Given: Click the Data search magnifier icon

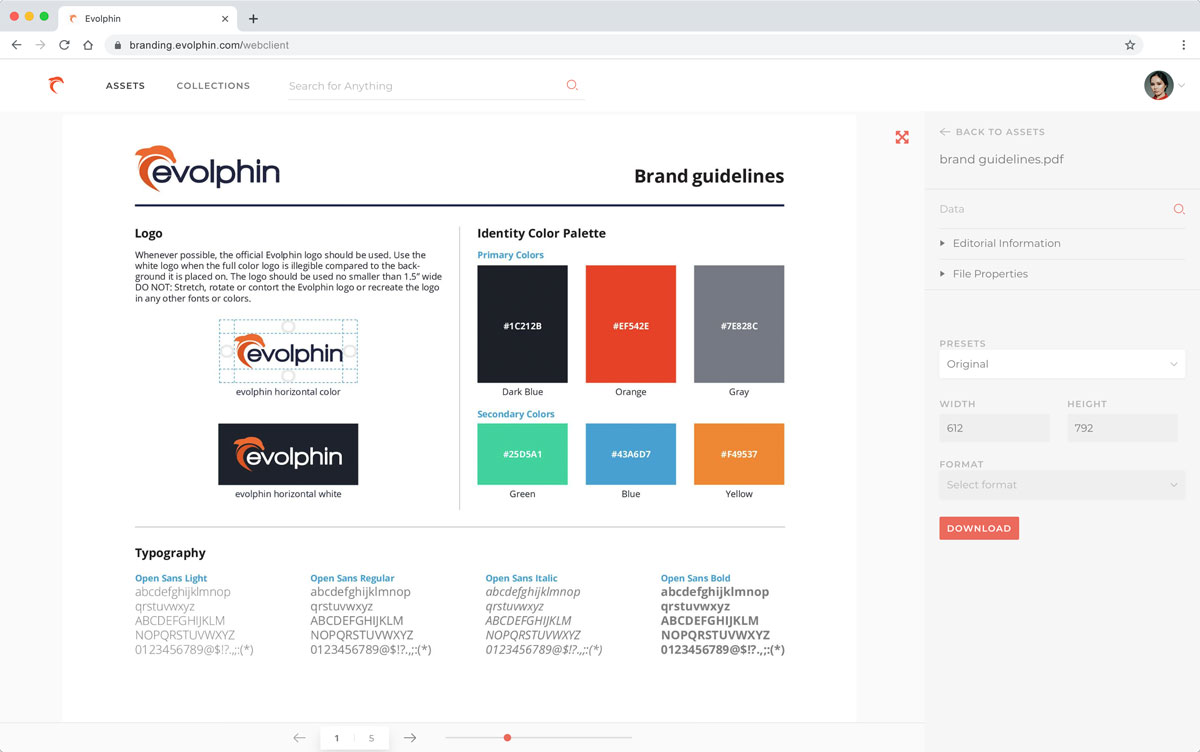Looking at the screenshot, I should pyautogui.click(x=1179, y=209).
